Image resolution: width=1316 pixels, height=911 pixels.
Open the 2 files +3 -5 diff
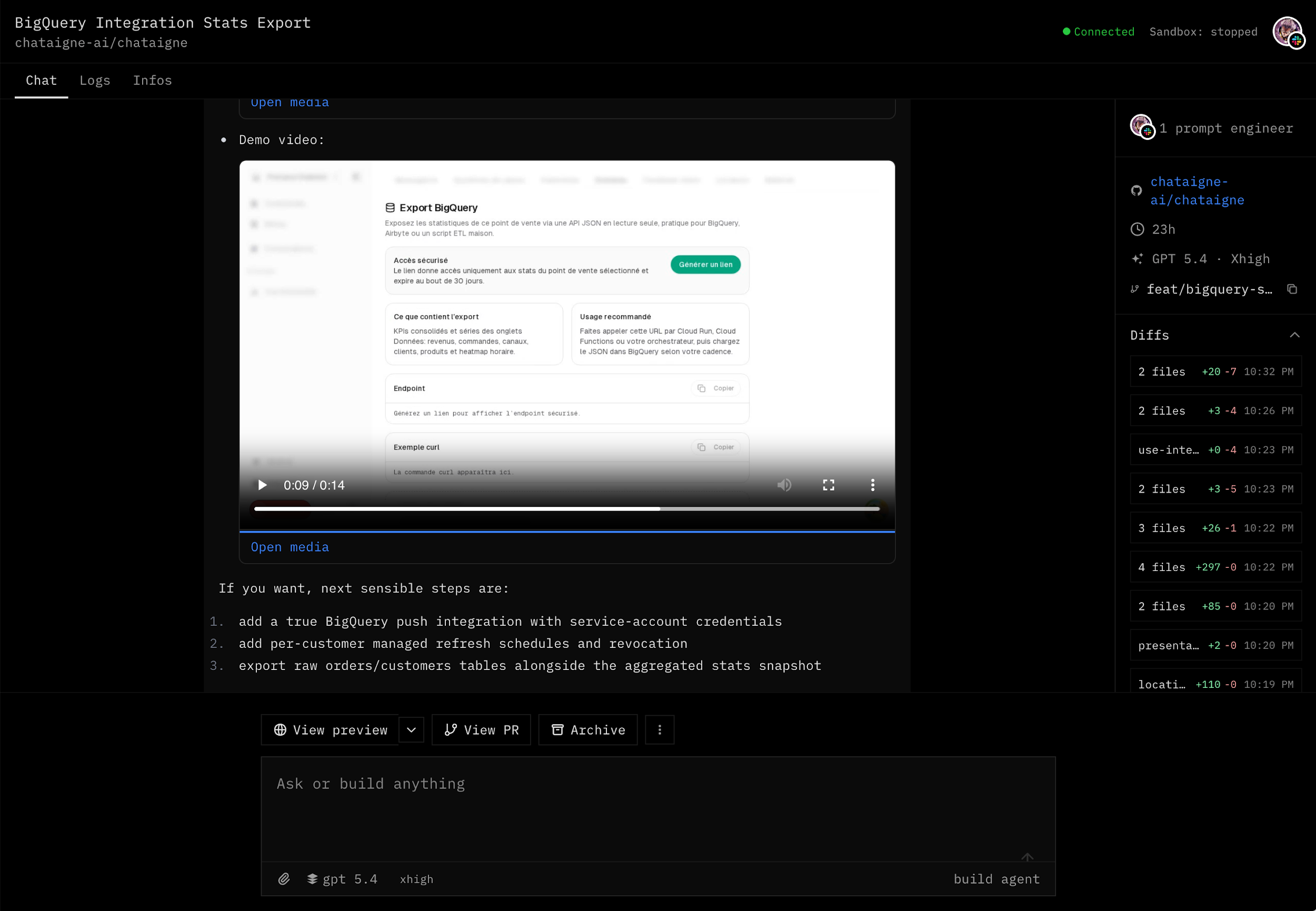pos(1215,489)
